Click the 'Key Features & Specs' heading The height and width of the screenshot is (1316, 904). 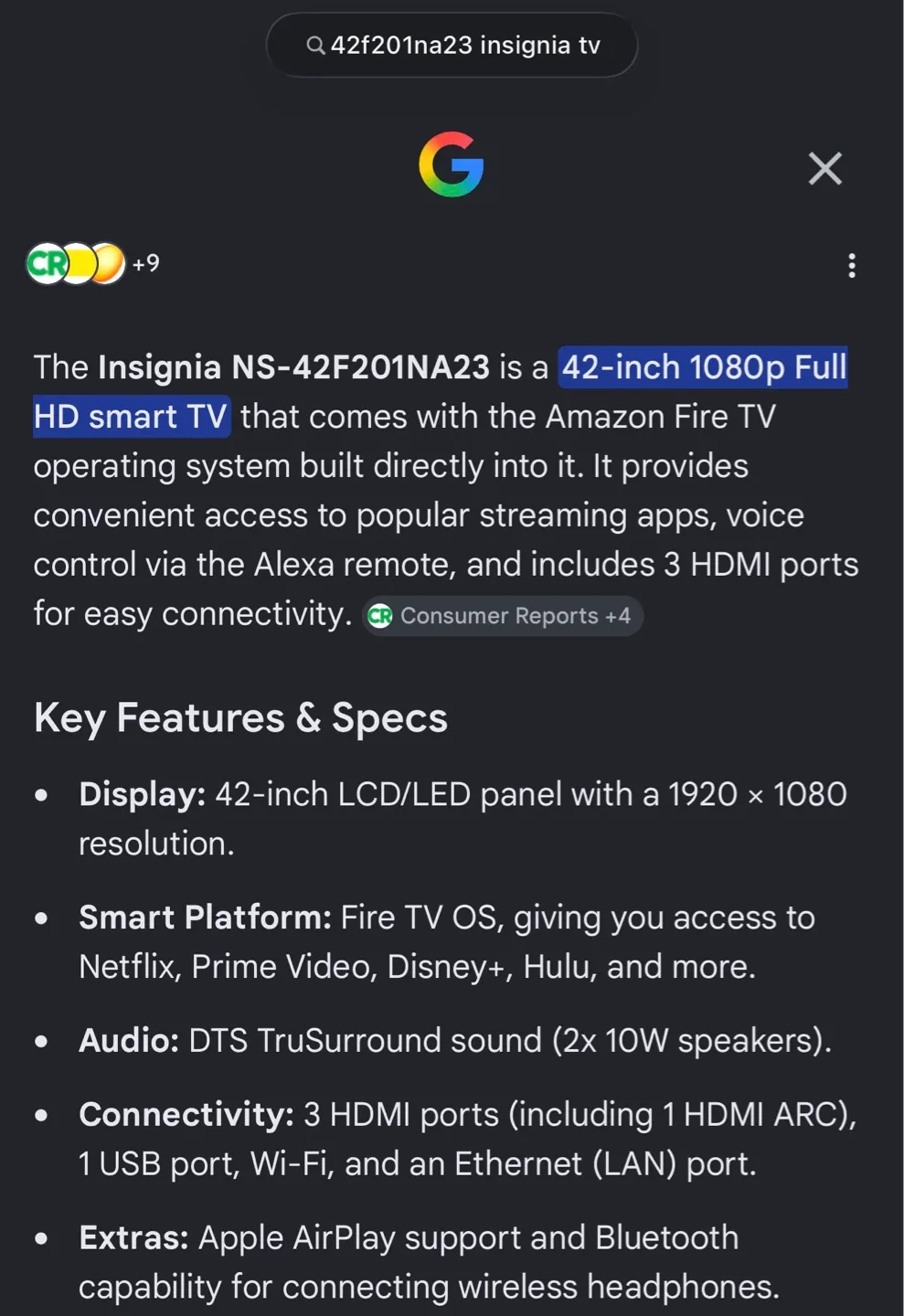point(241,718)
